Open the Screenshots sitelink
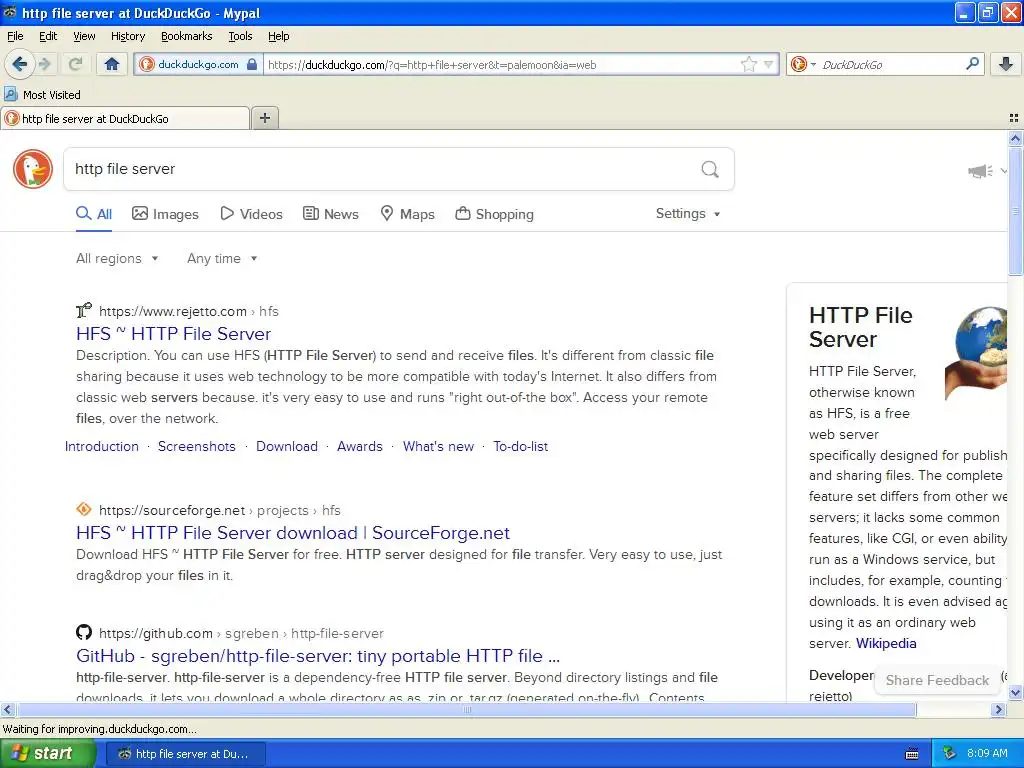Screen dimensions: 1024x768 (197, 447)
